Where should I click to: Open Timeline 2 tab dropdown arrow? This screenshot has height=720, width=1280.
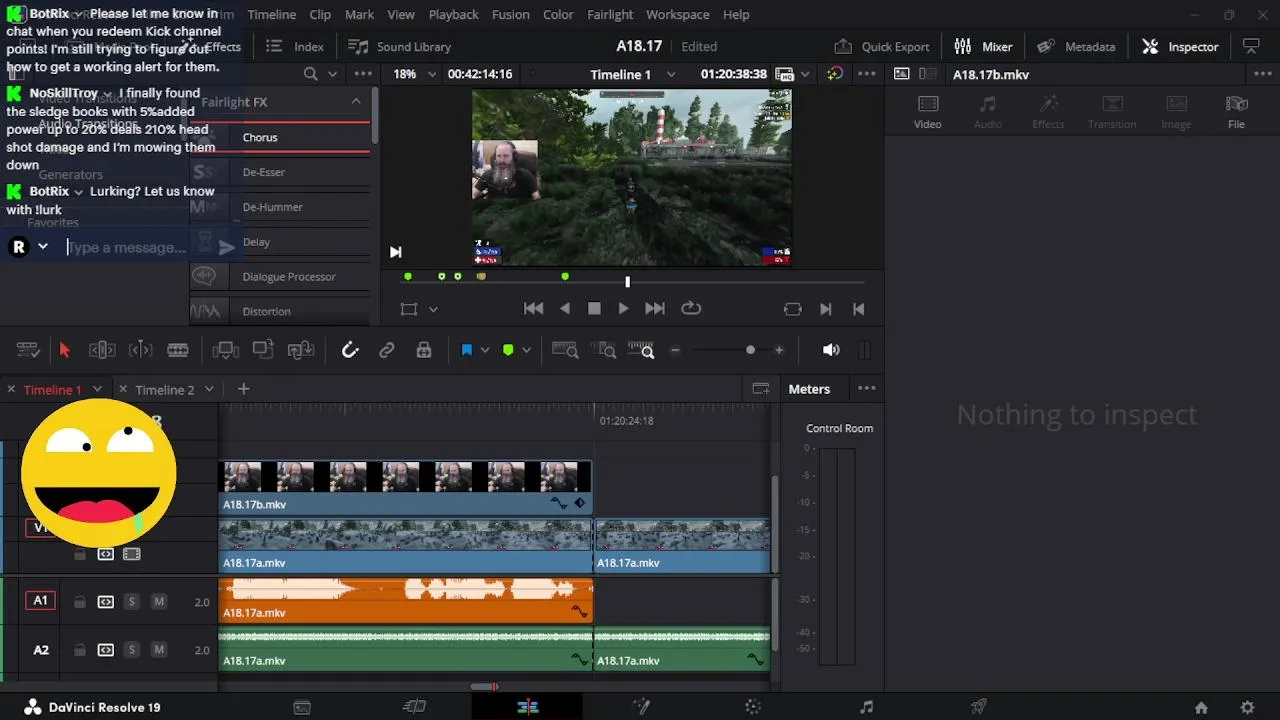209,389
